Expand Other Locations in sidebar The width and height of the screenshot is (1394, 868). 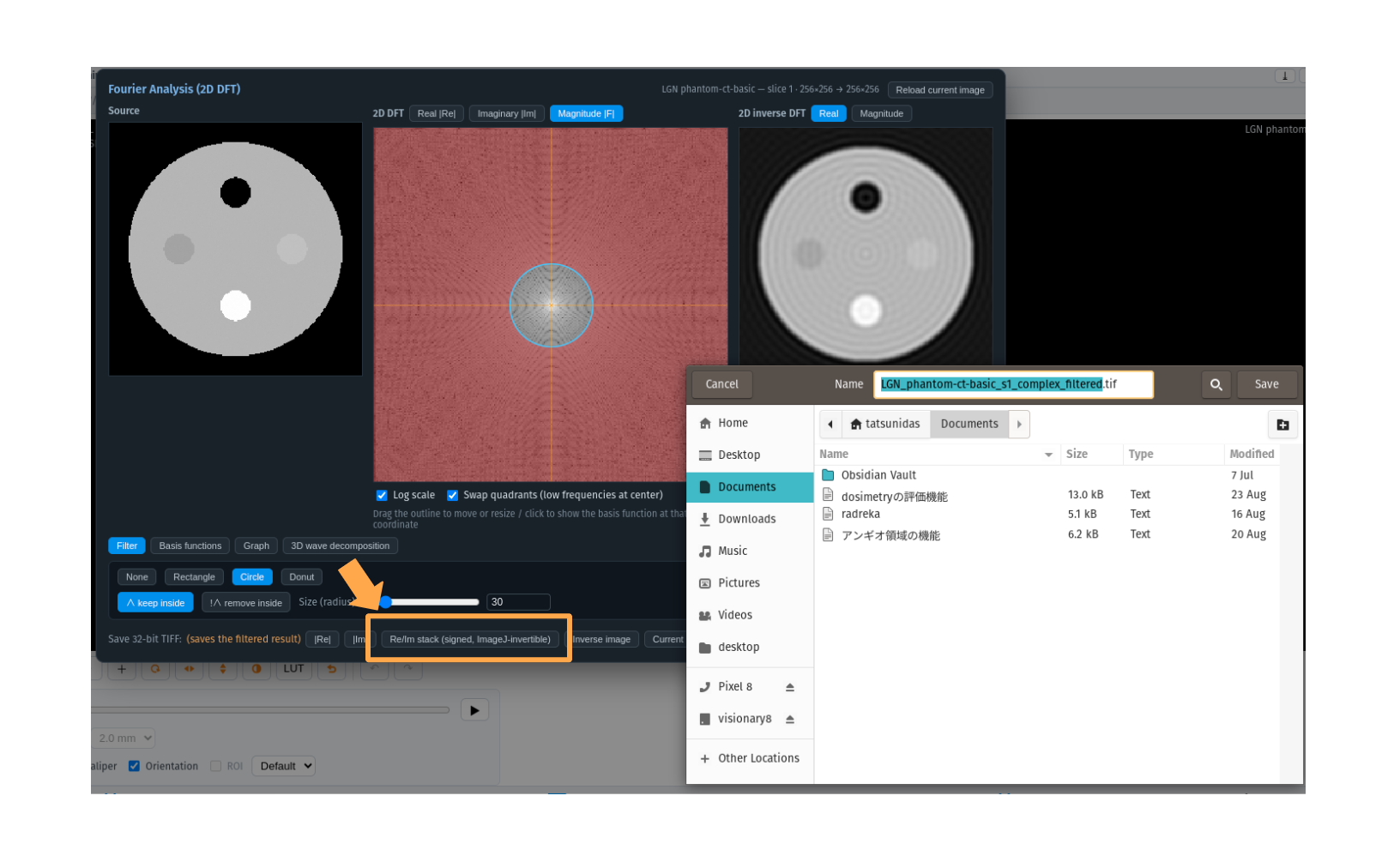click(750, 758)
